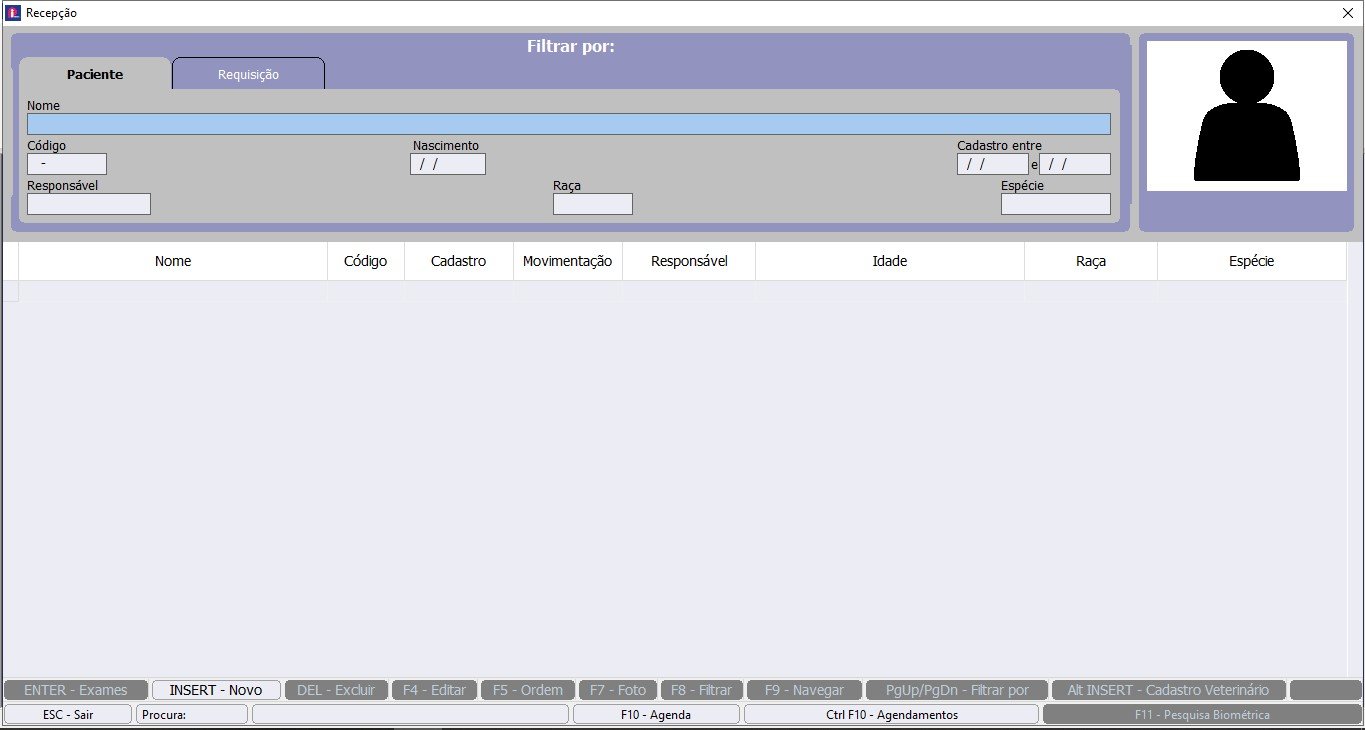1365x730 pixels.
Task: Click the ESC - Sair button
Action: (x=68, y=715)
